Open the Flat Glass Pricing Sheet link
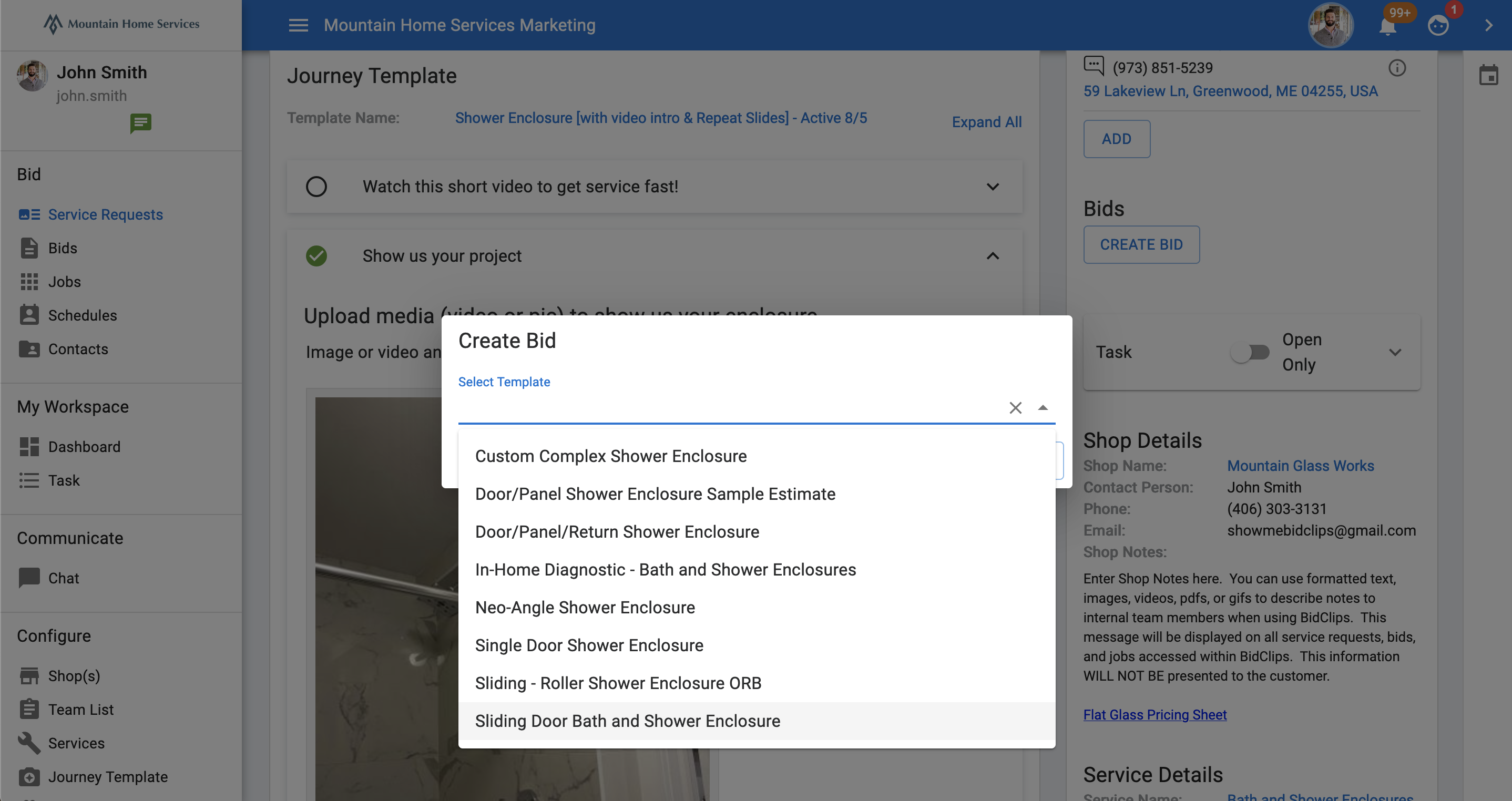 point(1155,715)
